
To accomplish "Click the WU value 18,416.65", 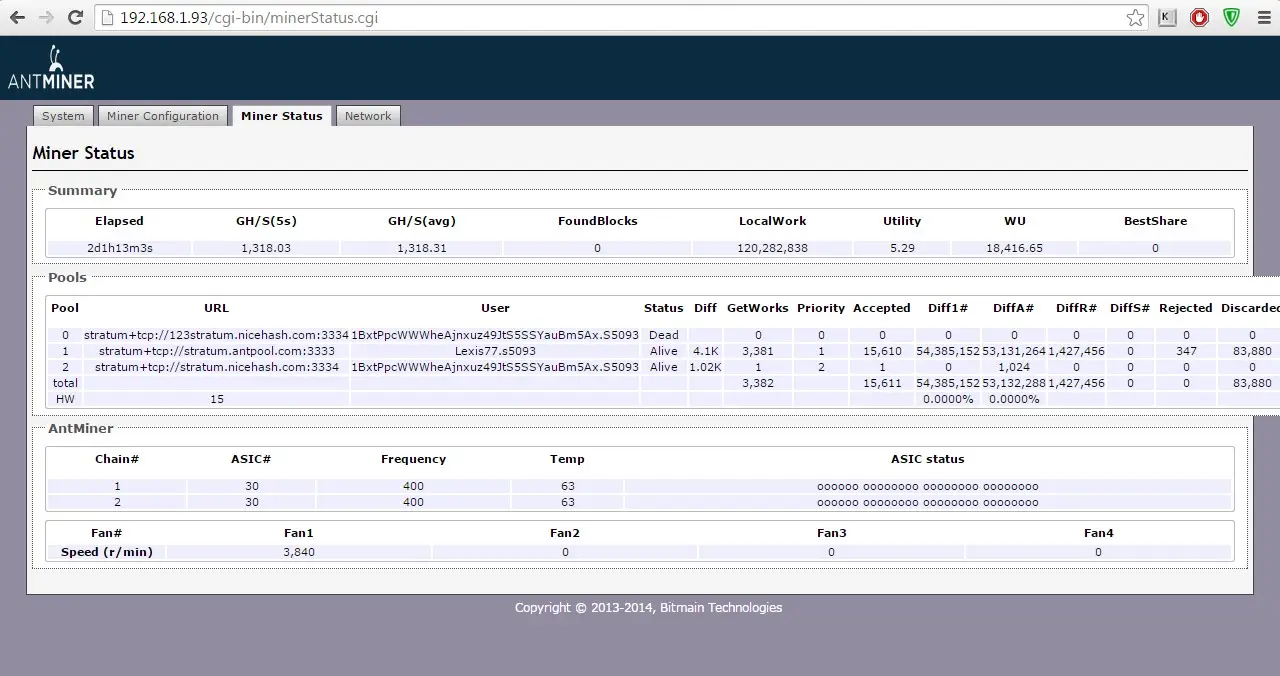I will click(1015, 248).
